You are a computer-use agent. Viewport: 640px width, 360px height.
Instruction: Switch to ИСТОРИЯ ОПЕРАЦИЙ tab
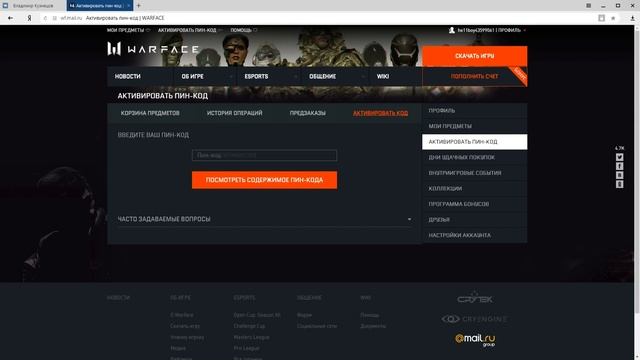tap(235, 113)
